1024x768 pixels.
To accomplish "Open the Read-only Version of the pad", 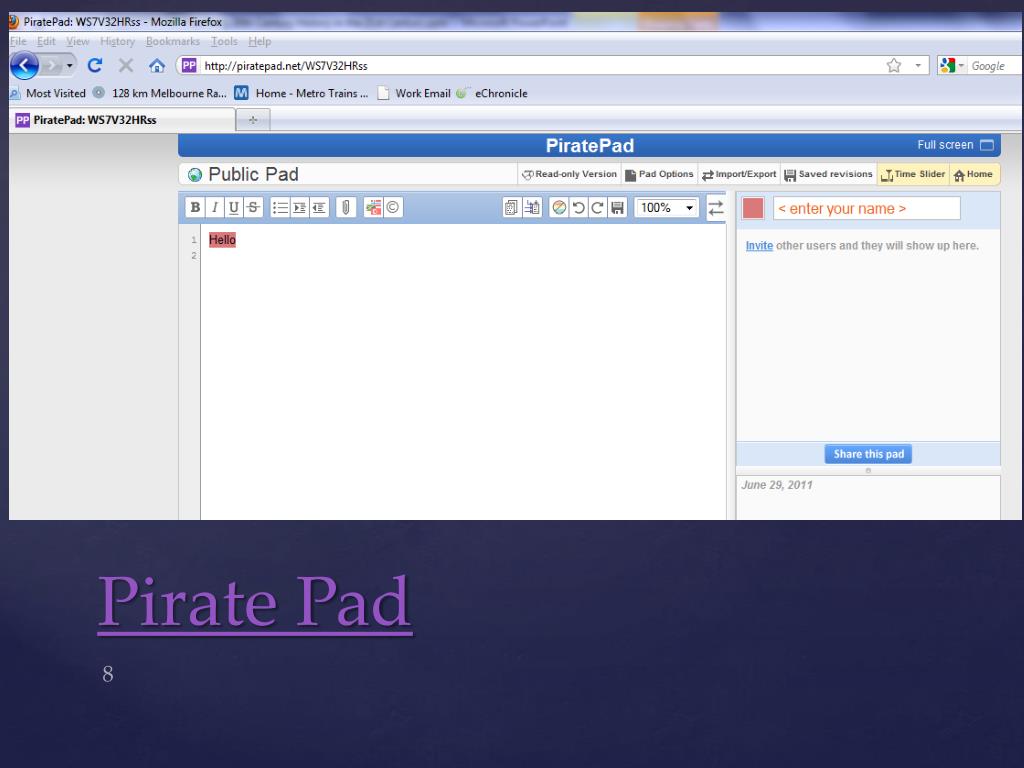I will coord(569,174).
